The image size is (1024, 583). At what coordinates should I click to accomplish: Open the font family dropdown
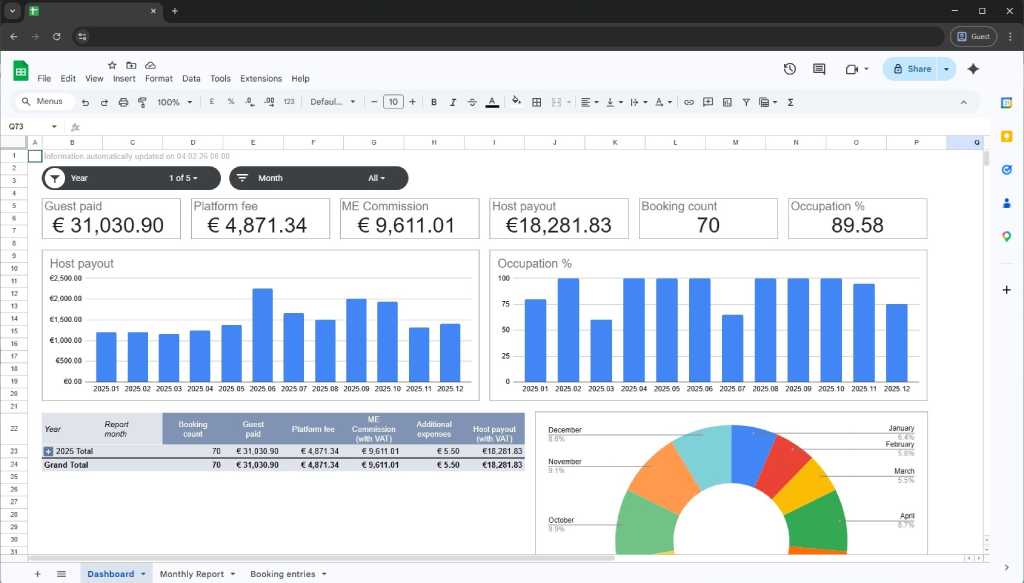point(332,102)
